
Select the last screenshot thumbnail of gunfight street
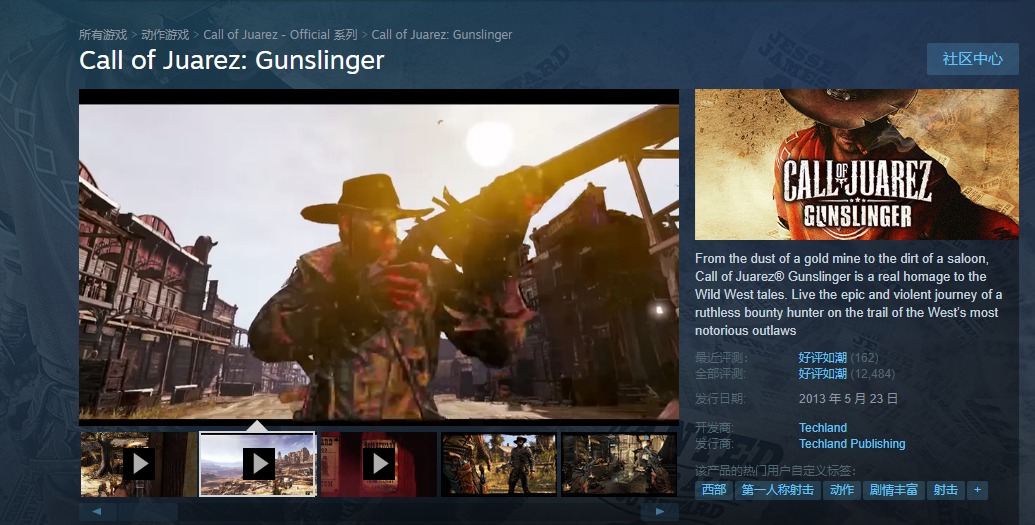tap(619, 464)
